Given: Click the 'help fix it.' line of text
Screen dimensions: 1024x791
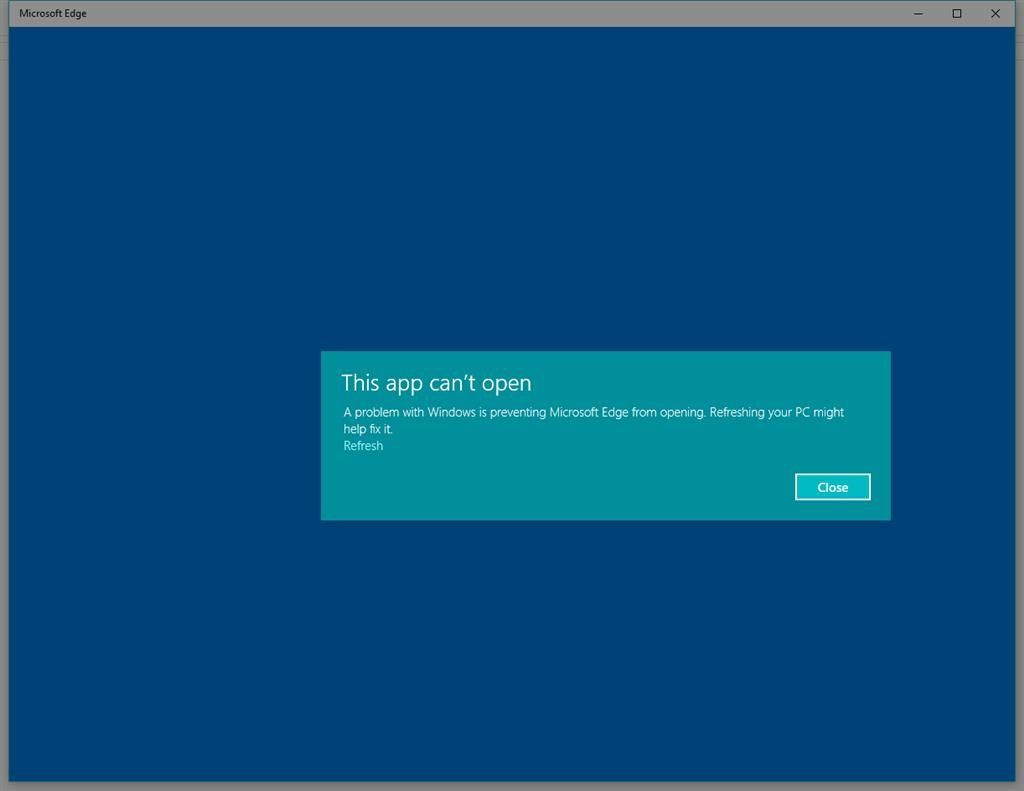Looking at the screenshot, I should click(x=368, y=429).
